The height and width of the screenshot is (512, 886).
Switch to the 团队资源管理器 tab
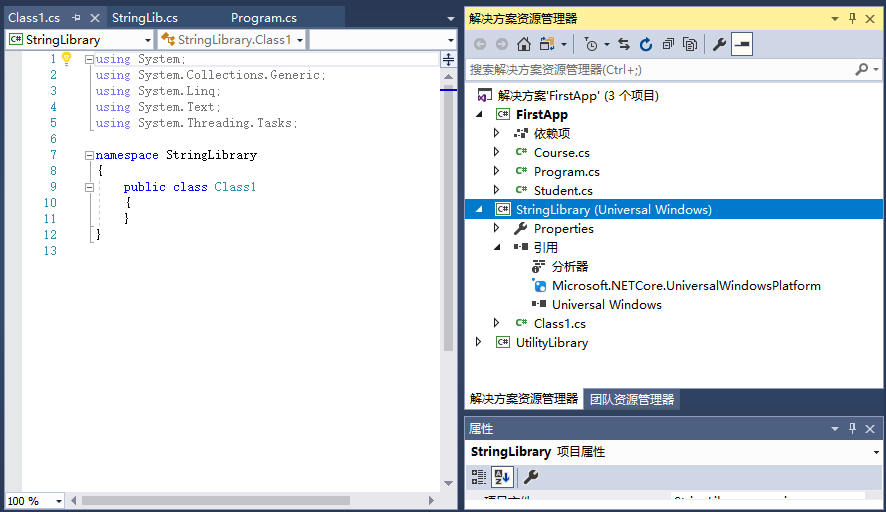click(x=632, y=399)
